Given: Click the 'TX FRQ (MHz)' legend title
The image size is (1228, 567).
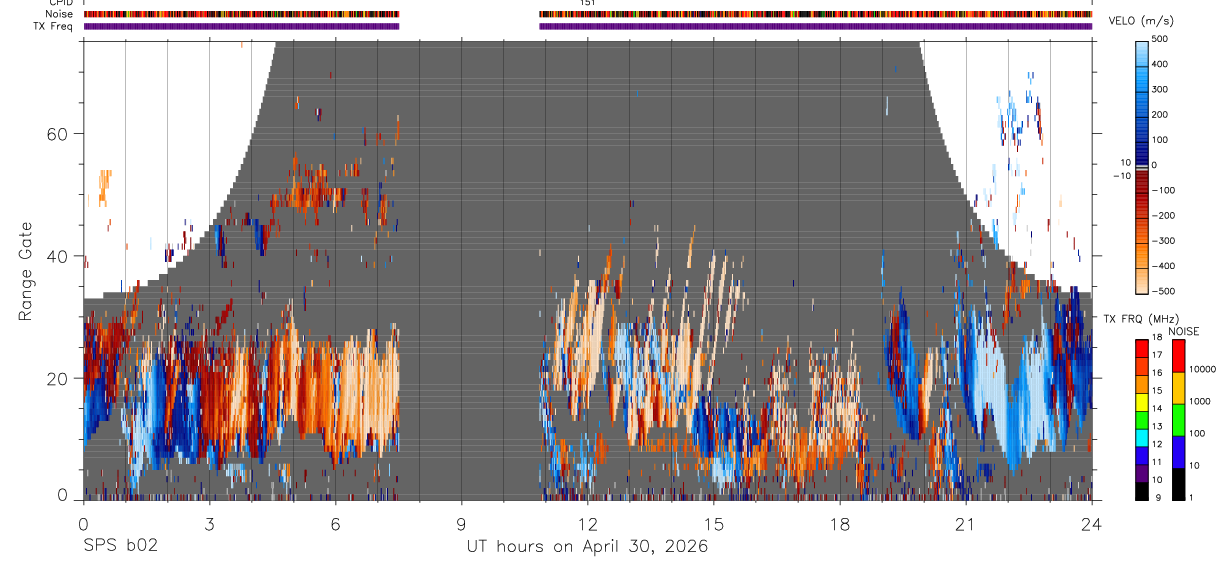Looking at the screenshot, I should [x=1143, y=319].
